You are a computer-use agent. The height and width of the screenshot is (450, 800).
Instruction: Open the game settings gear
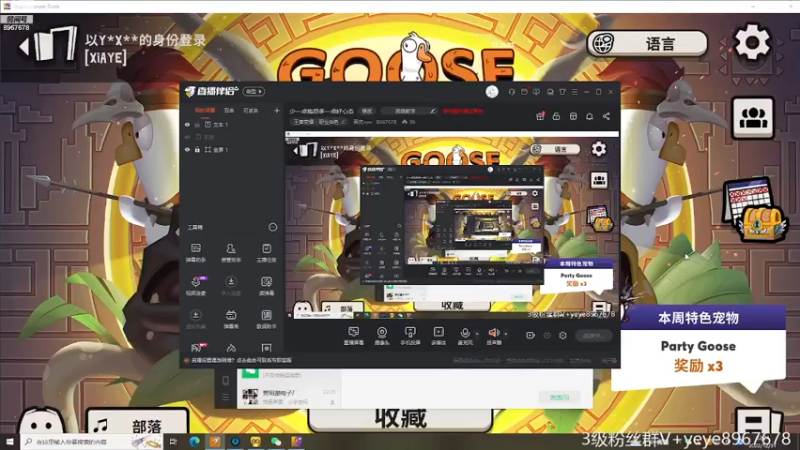tap(752, 42)
